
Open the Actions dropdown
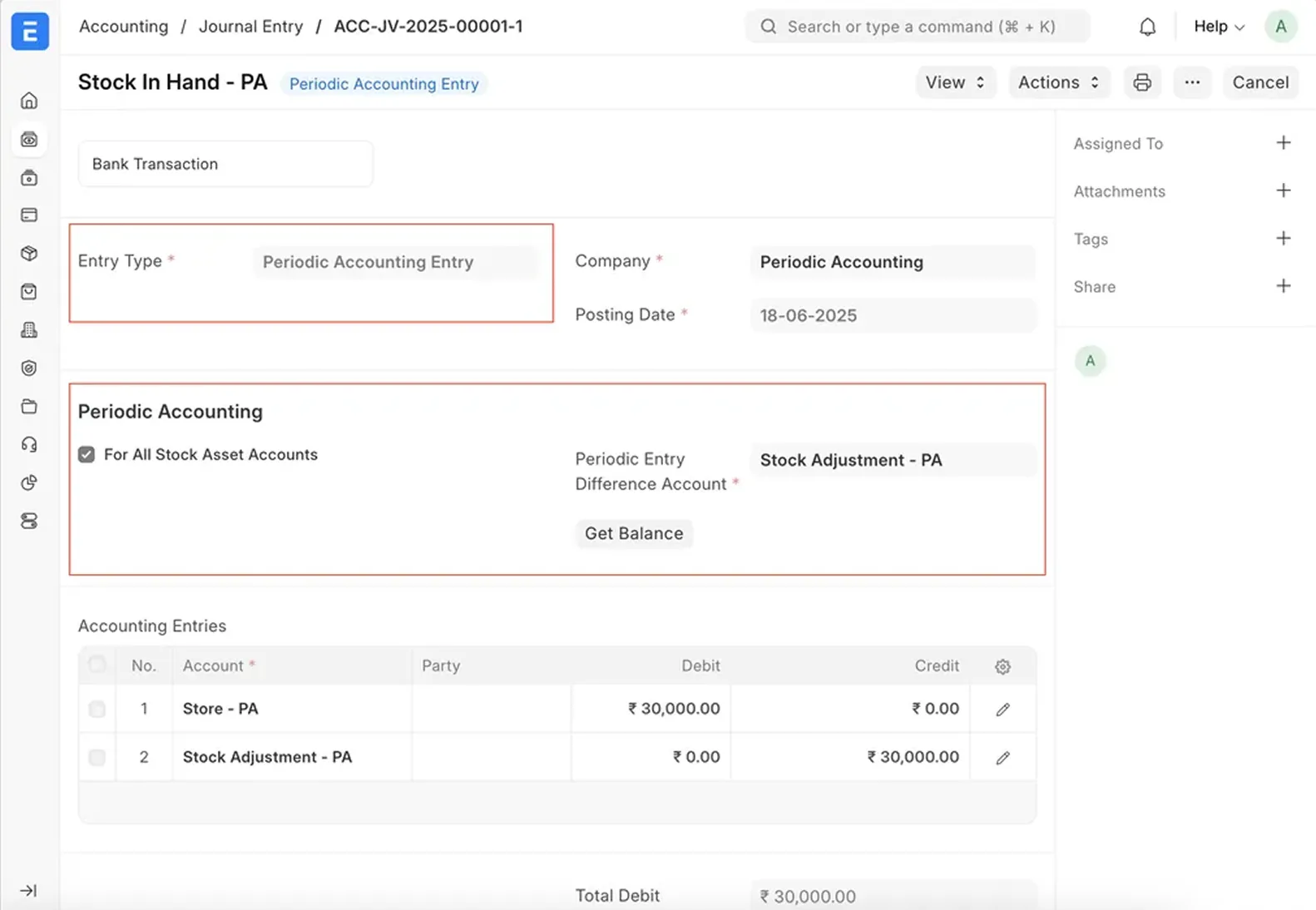[1058, 82]
